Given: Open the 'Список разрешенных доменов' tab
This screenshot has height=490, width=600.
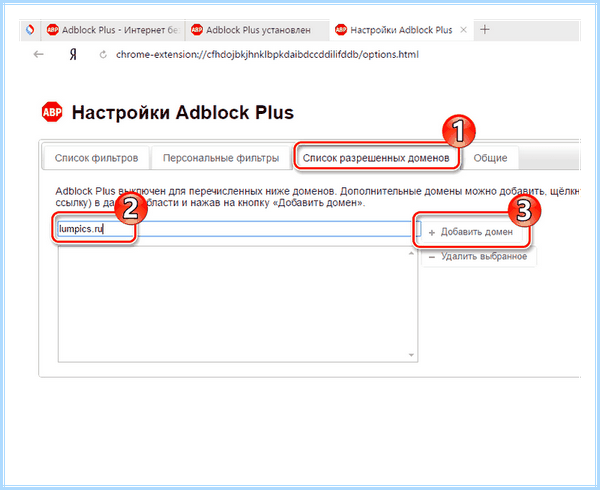Looking at the screenshot, I should 376,158.
